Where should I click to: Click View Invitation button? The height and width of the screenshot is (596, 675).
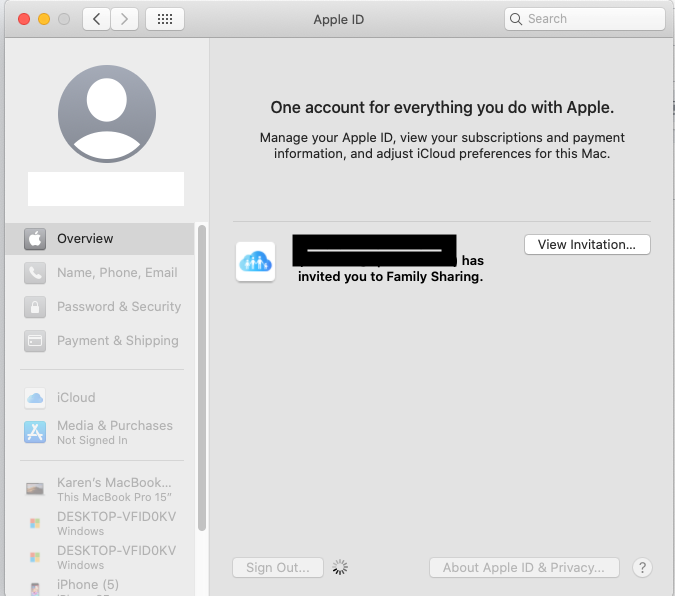click(x=587, y=245)
